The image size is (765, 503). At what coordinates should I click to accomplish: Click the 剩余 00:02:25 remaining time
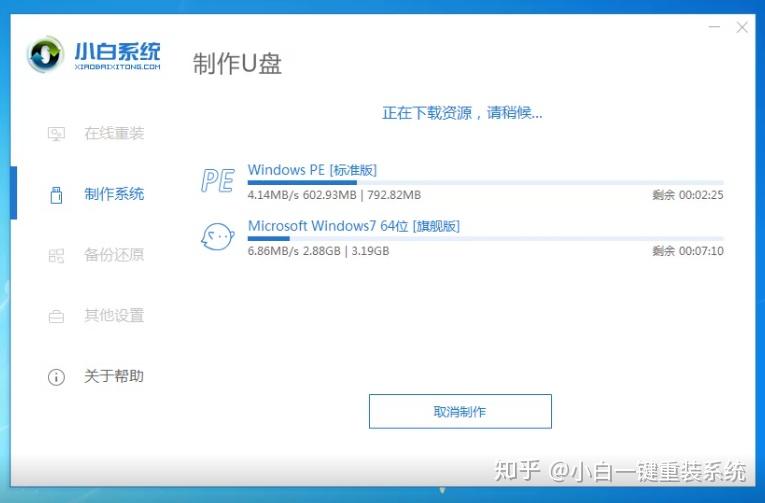click(x=688, y=195)
